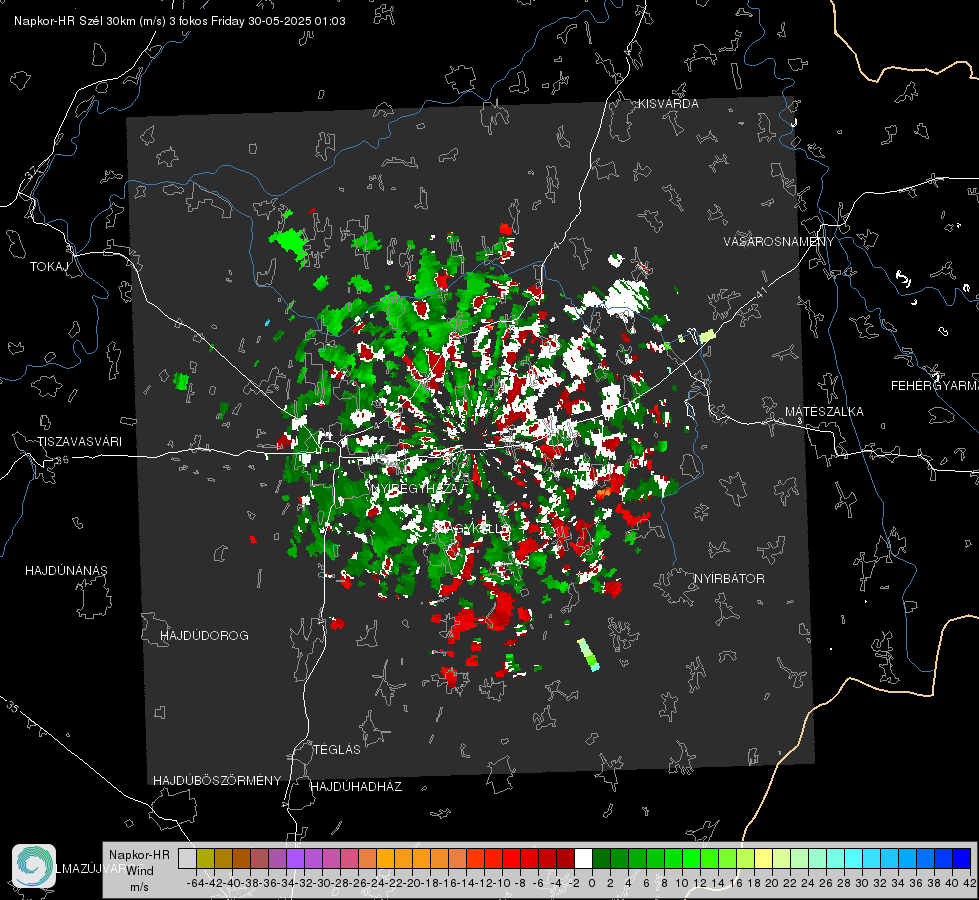The image size is (979, 900).
Task: Select the HAJDÚDOROG label
Action: coord(204,636)
